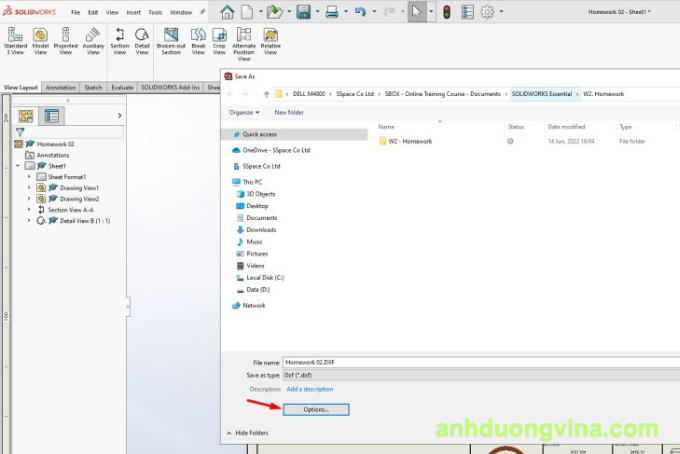
Task: Open the PropertyManager panel tab icon
Action: click(51, 116)
